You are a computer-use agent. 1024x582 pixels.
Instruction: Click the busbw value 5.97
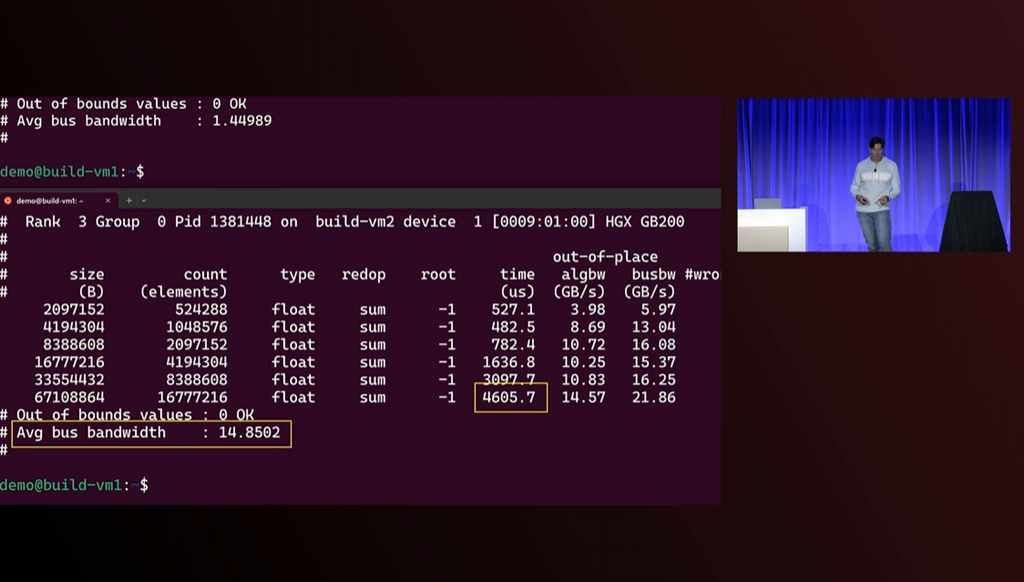click(658, 310)
